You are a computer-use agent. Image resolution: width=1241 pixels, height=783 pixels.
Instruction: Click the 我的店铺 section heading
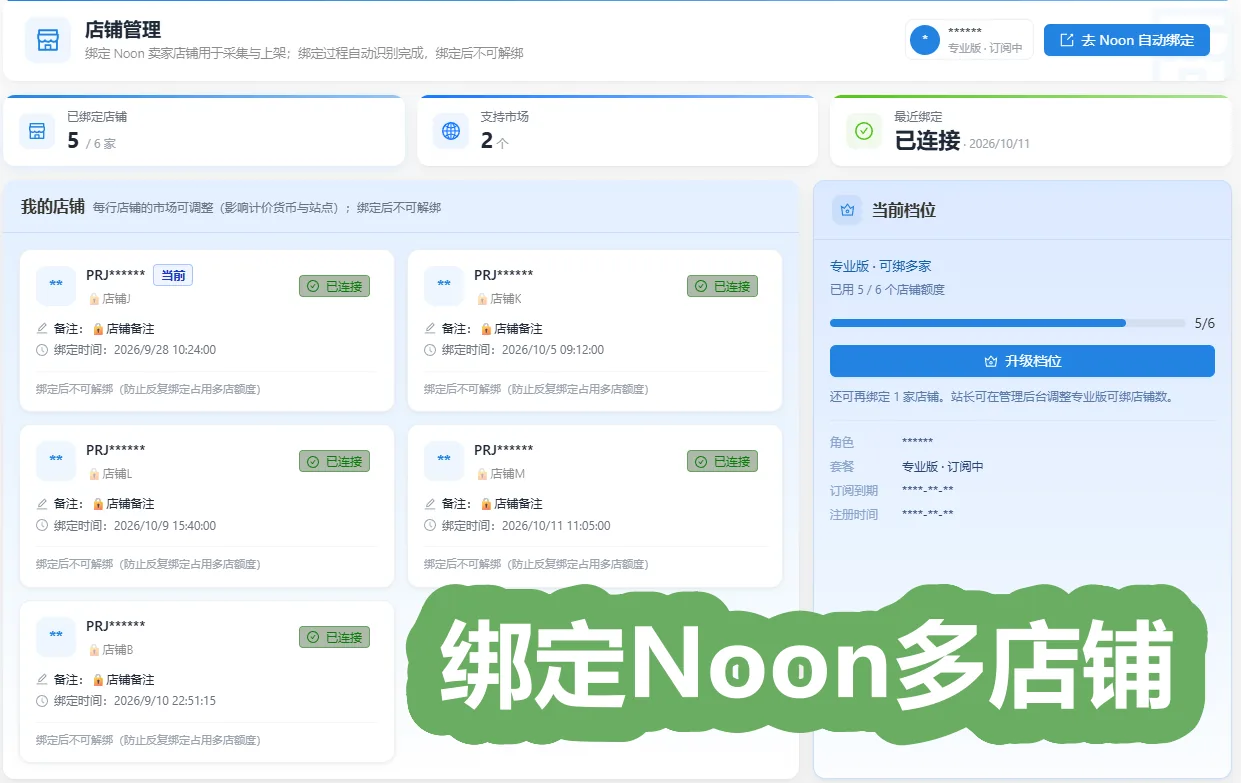(53, 207)
